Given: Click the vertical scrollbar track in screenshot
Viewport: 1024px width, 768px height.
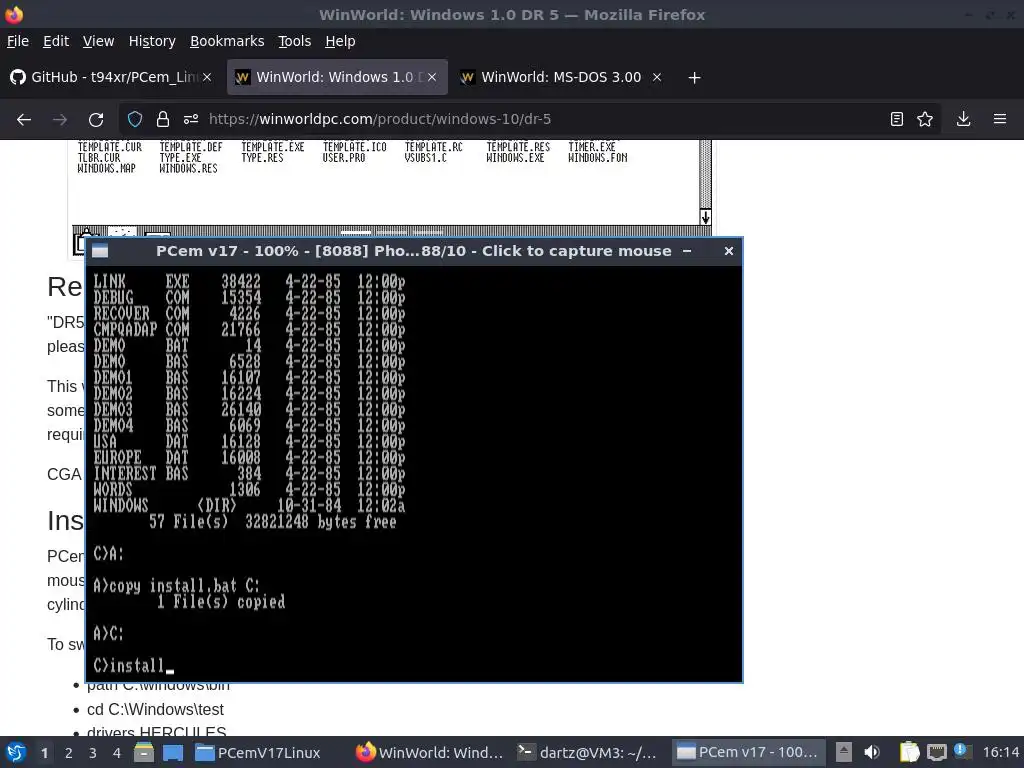Looking at the screenshot, I should click(x=705, y=174).
